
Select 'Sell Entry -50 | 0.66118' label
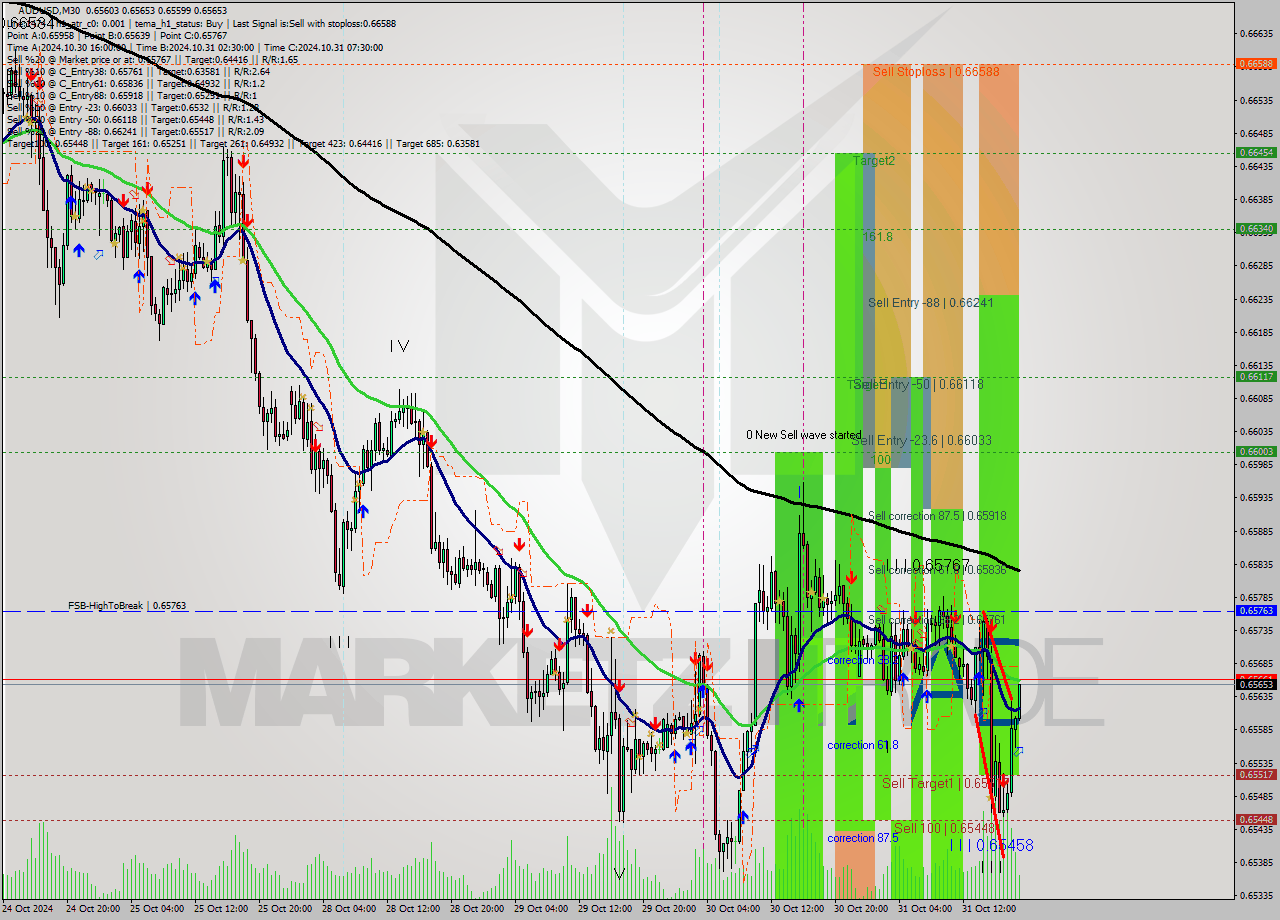[917, 384]
